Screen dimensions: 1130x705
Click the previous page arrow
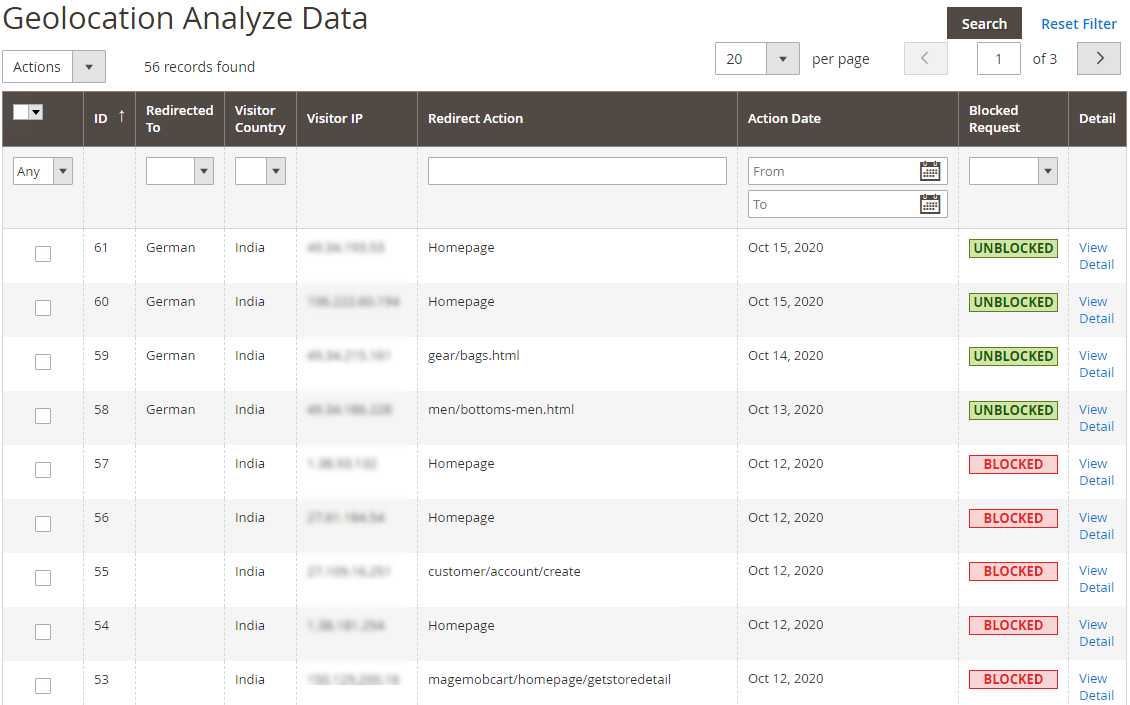pyautogui.click(x=925, y=59)
